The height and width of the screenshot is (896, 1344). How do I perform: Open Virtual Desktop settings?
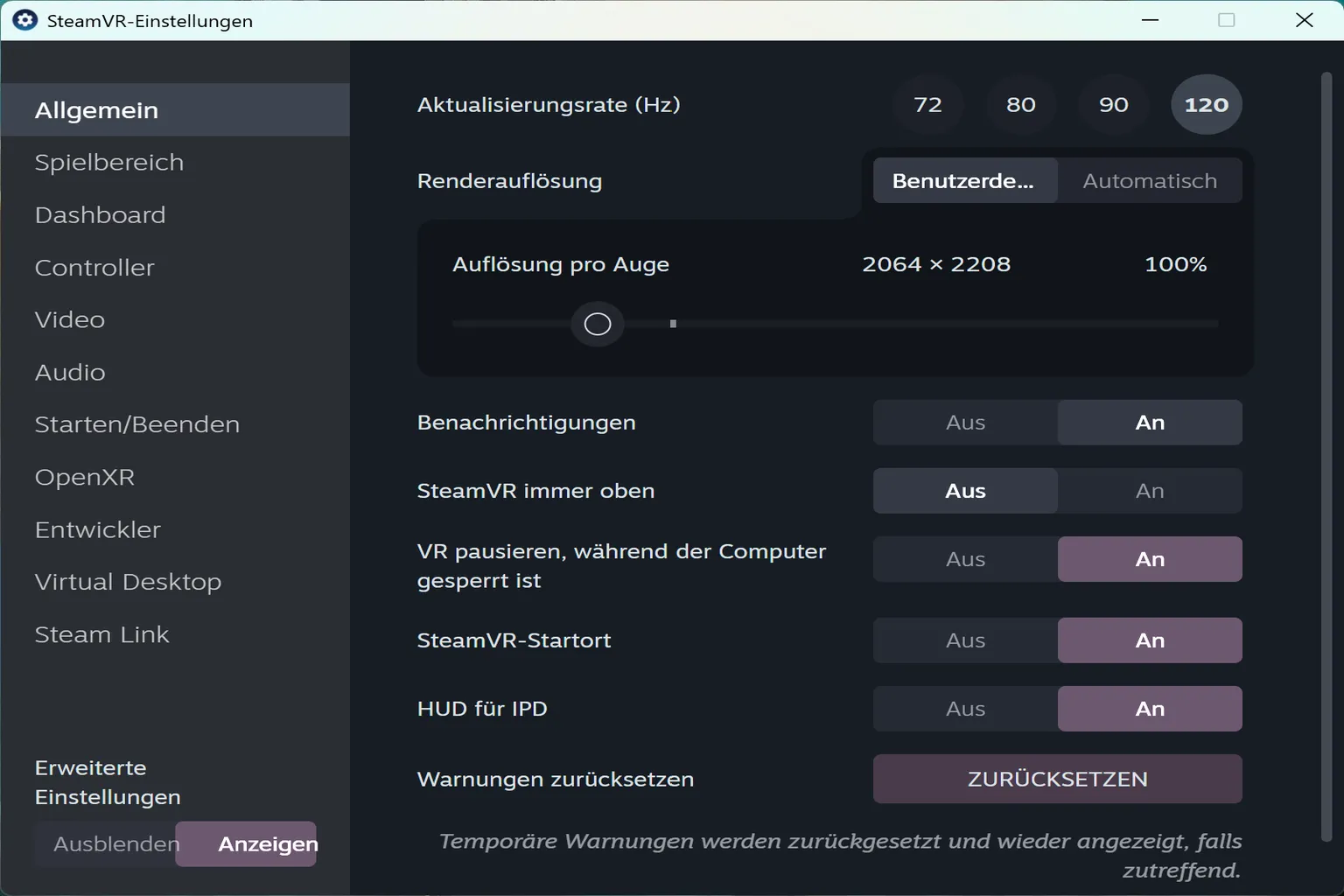175,582
